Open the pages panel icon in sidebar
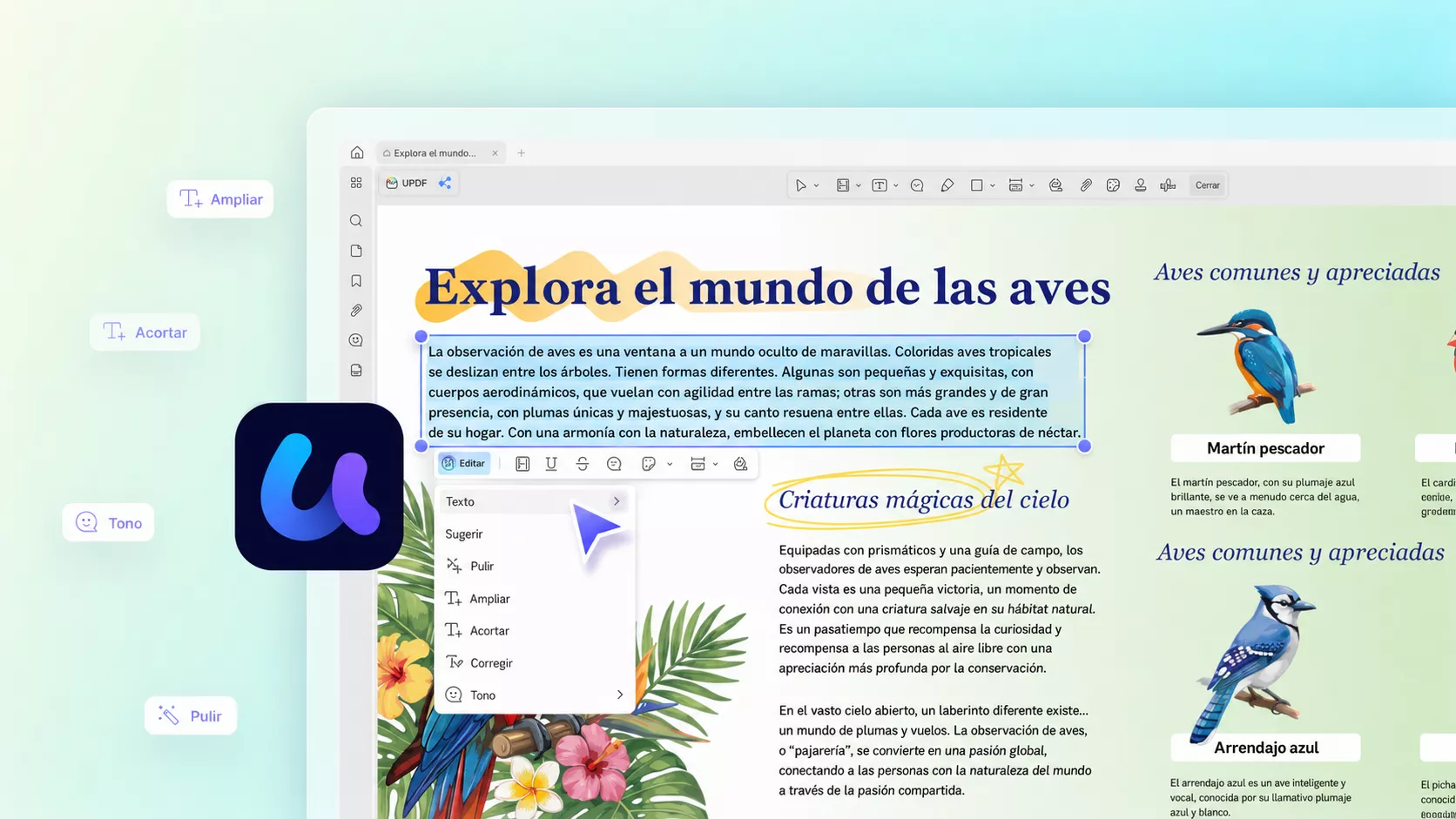Screen dimensions: 1456x819 point(356,251)
